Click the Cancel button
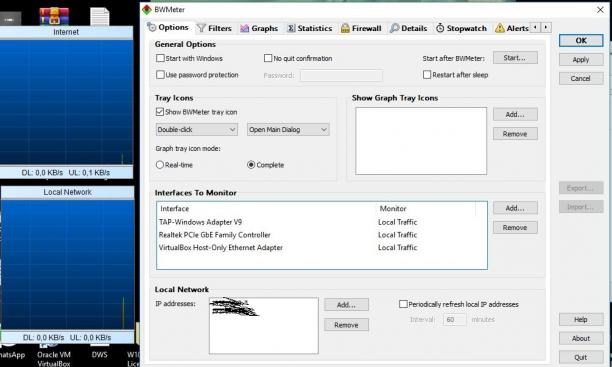Screen dimensions: 612x367 click(581, 78)
